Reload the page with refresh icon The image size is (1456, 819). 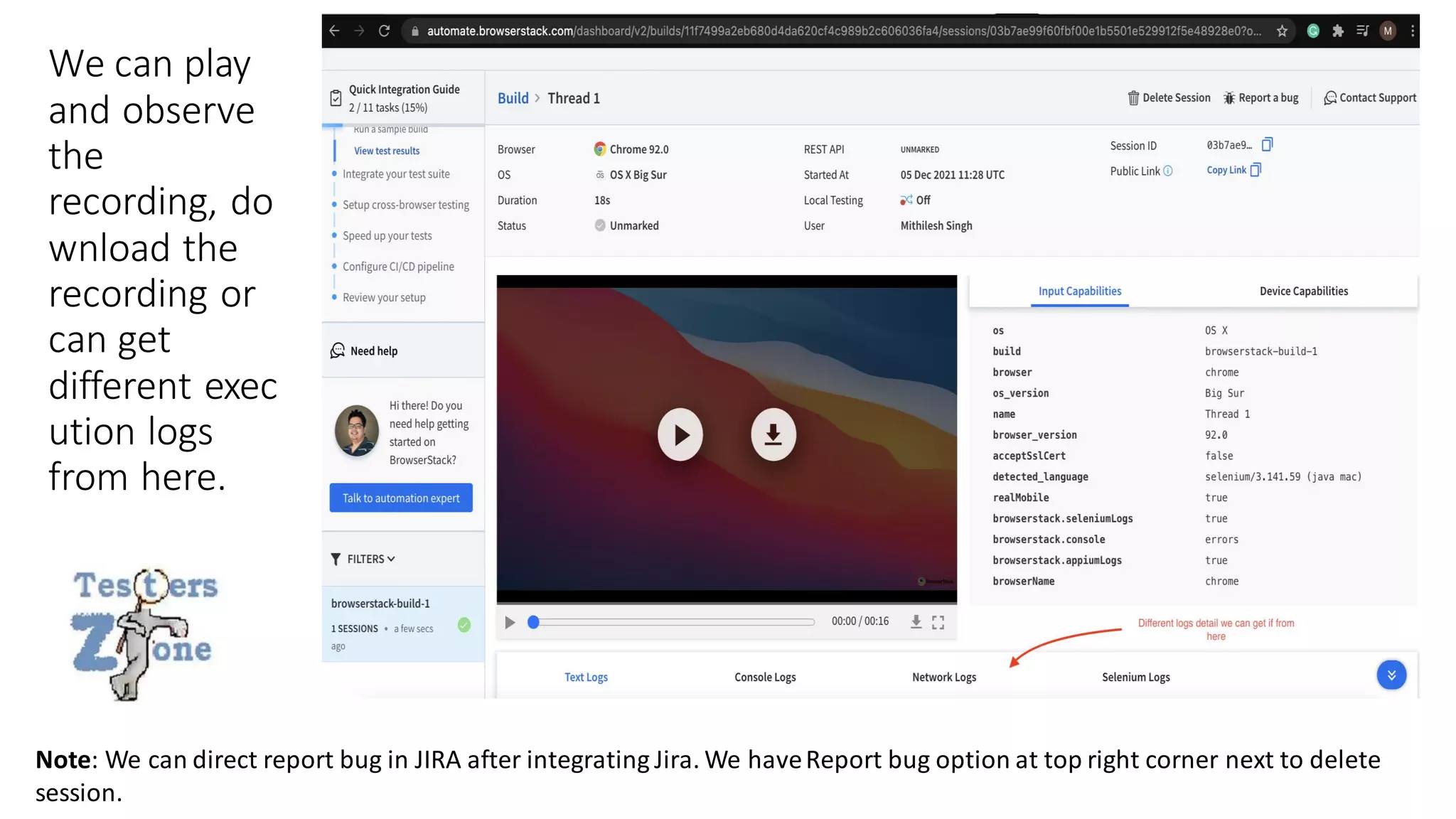(x=384, y=31)
